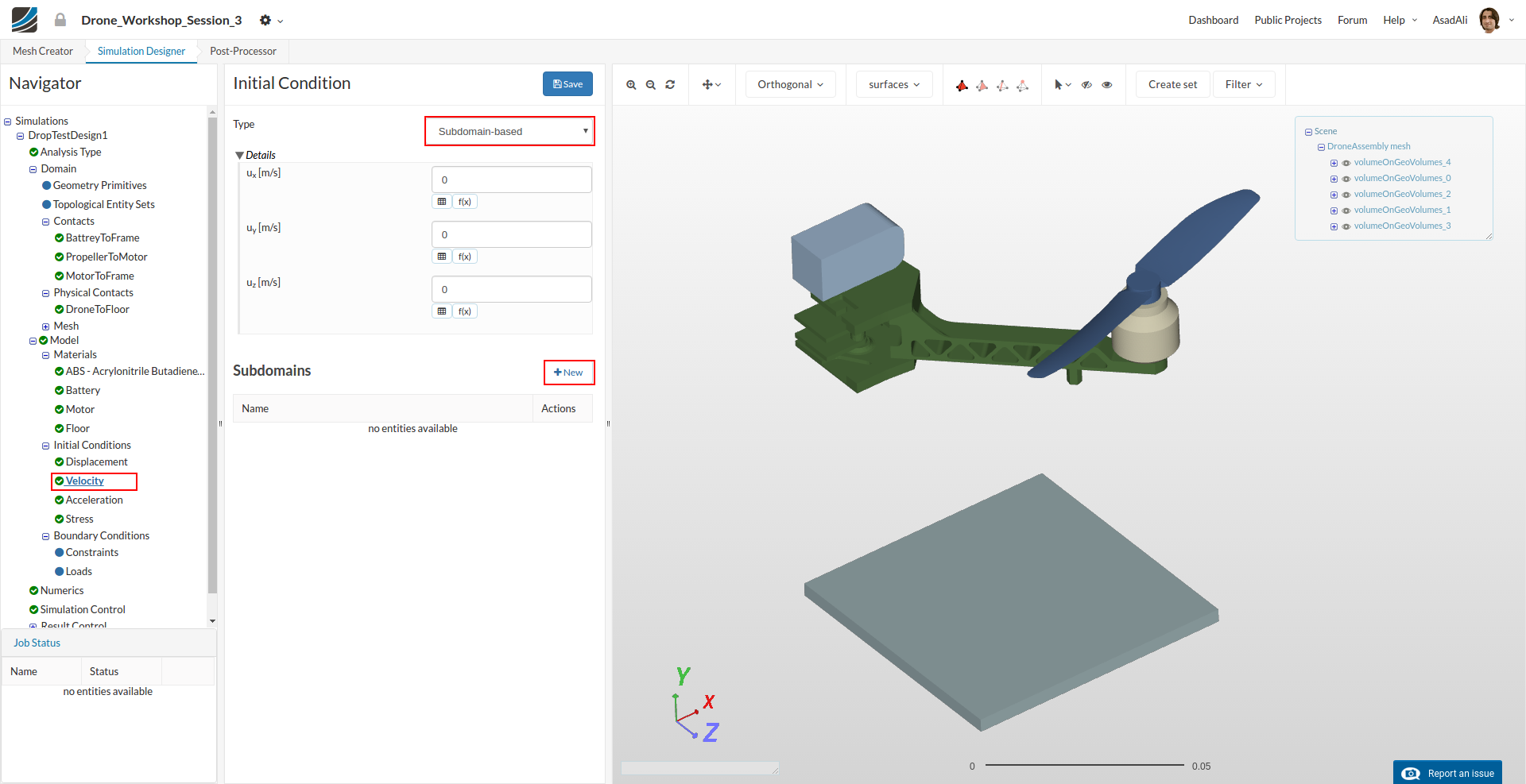This screenshot has width=1526, height=784.
Task: Toggle visibility of volumeOnGeoVolumes_4
Action: (x=1346, y=163)
